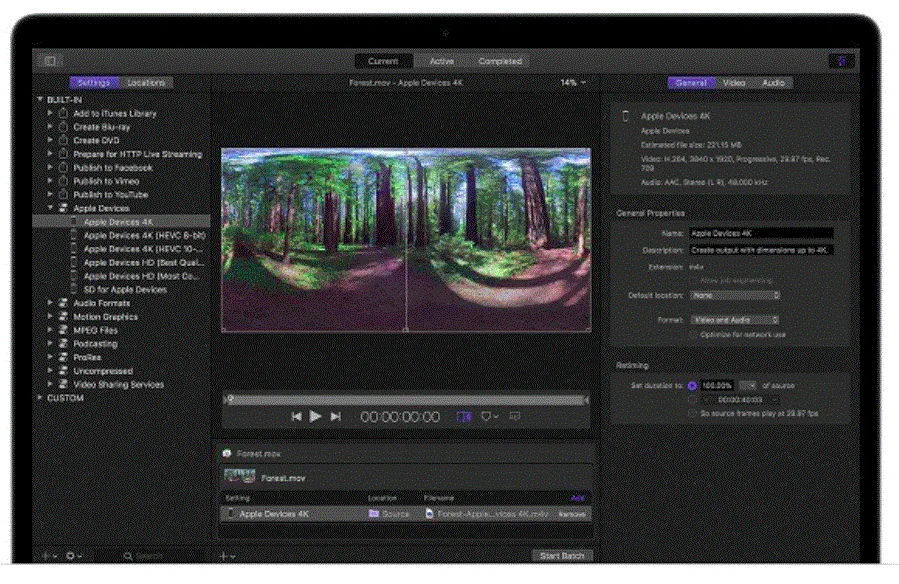The image size is (899, 584).
Task: Toggle the settings sidebar icon in toolbar
Action: tap(50, 61)
